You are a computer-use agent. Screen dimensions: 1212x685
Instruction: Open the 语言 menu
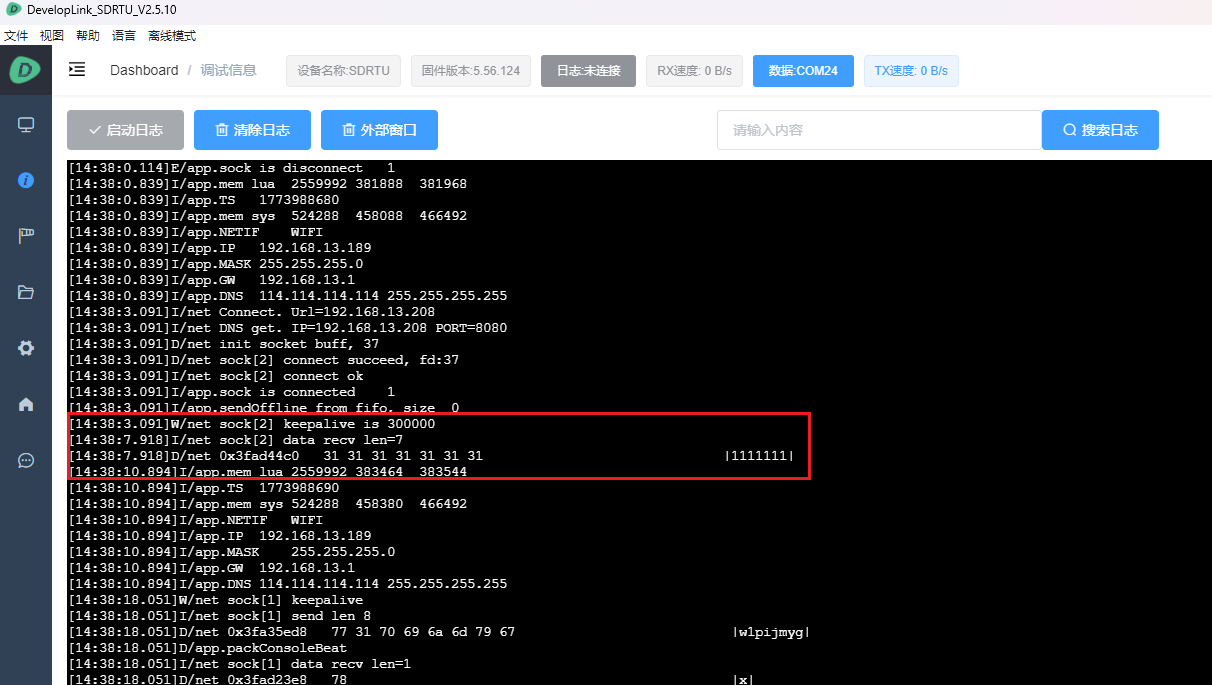point(124,35)
